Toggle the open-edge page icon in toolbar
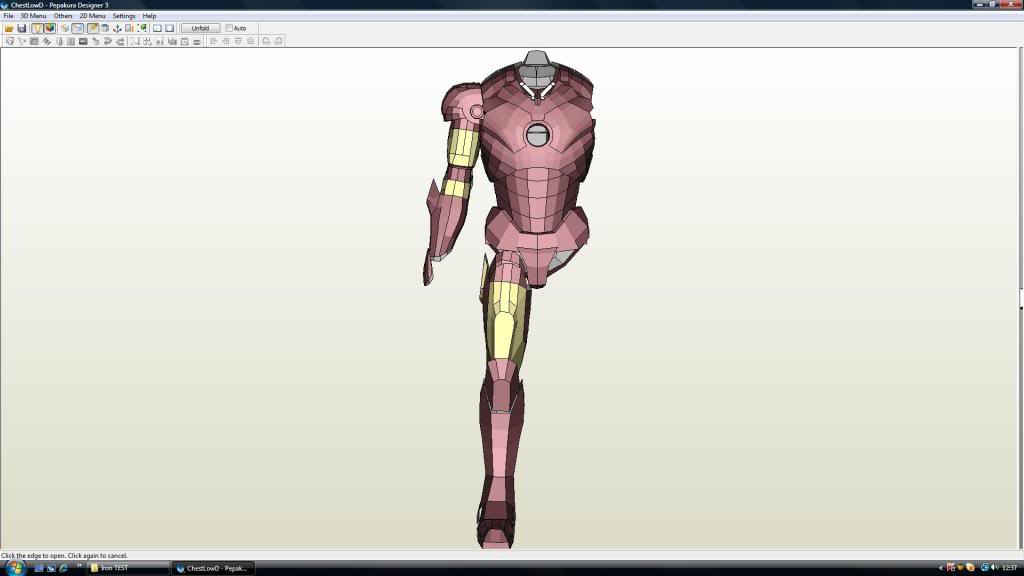The image size is (1024, 576). (x=78, y=28)
